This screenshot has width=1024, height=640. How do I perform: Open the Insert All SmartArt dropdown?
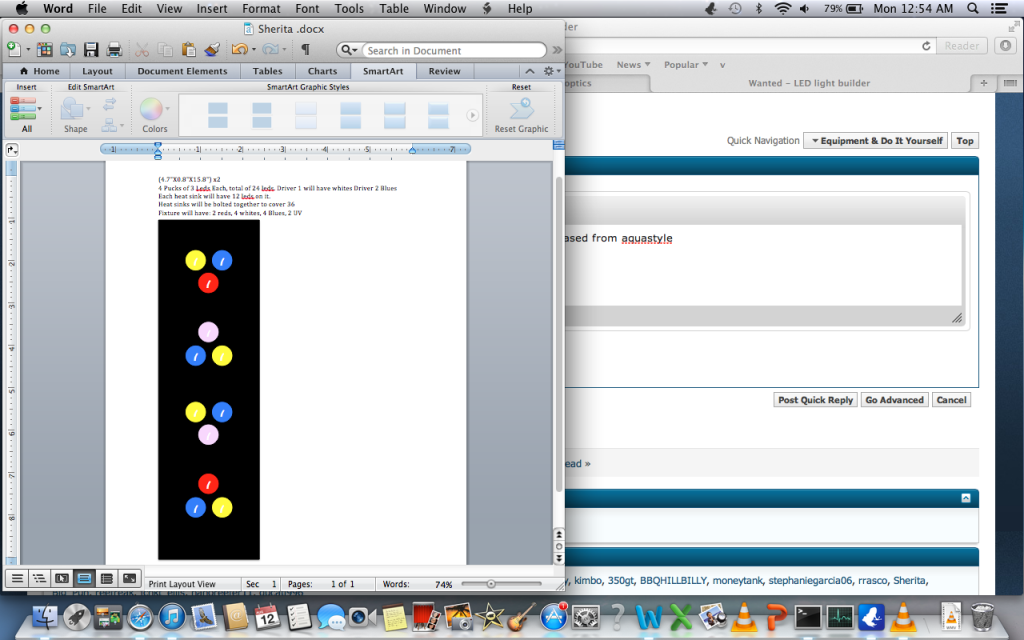pyautogui.click(x=26, y=114)
